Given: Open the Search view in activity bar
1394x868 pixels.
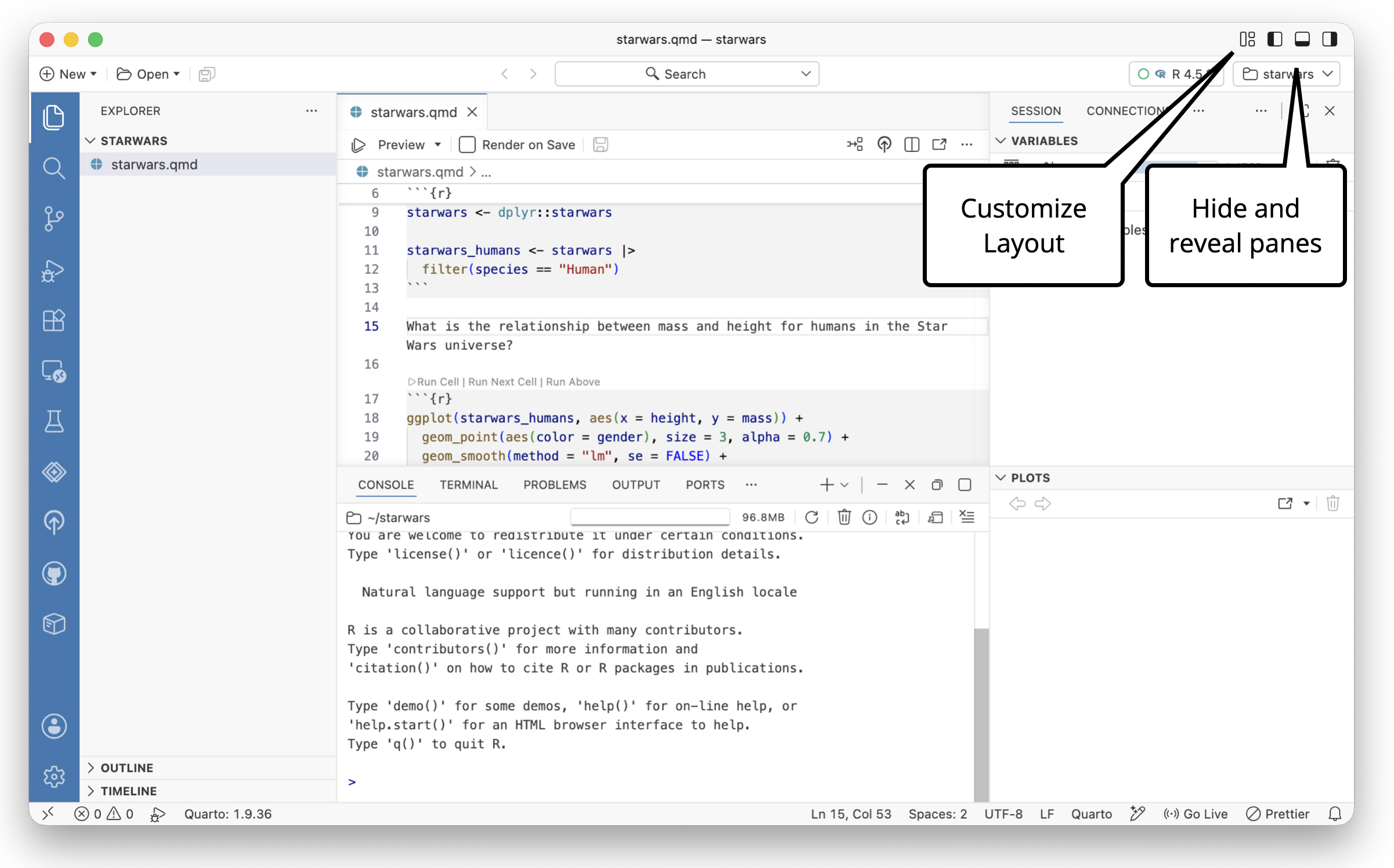Looking at the screenshot, I should tap(53, 168).
